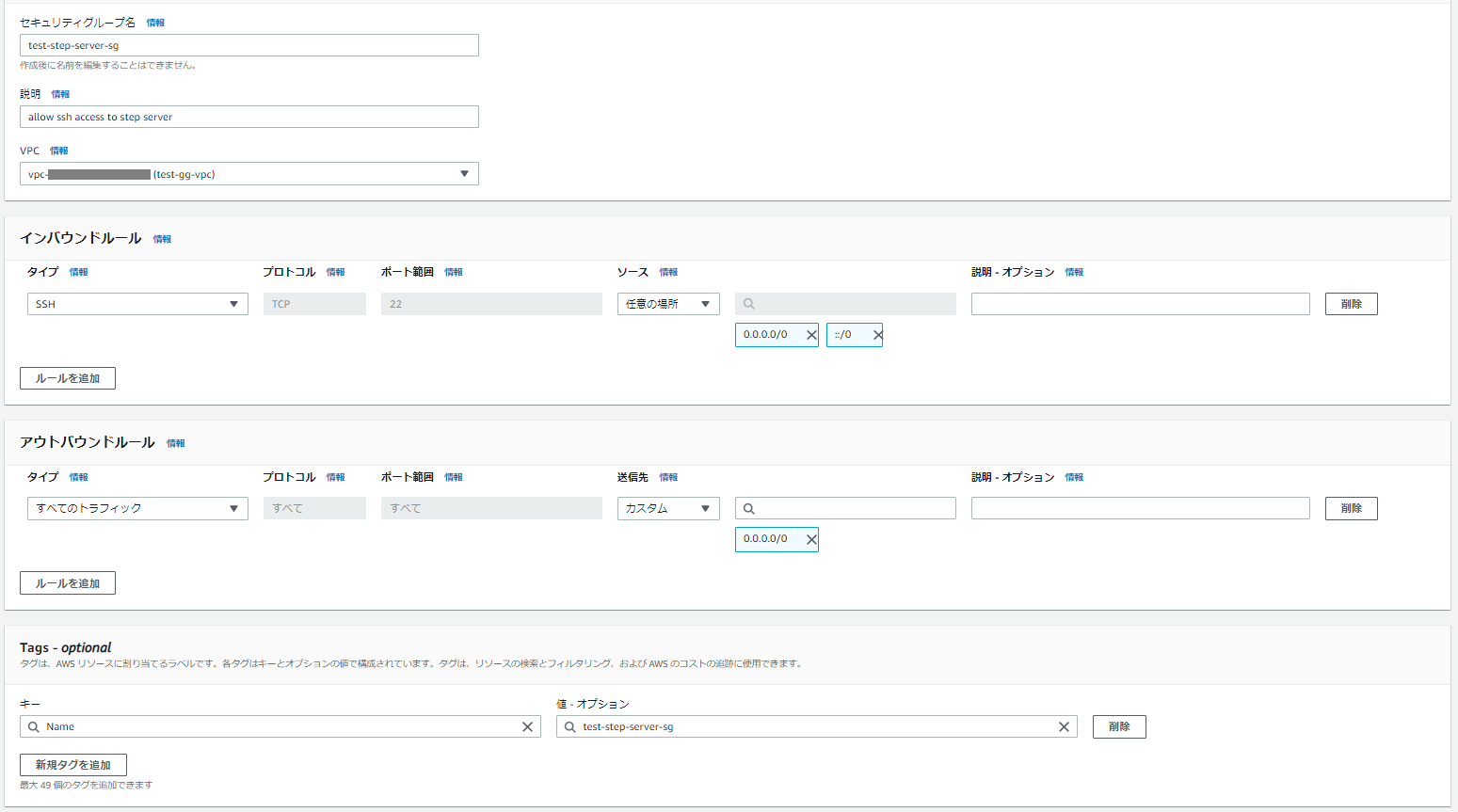This screenshot has width=1458, height=812.
Task: Open the 情報 link beside インバウンドルール heading
Action: pyautogui.click(x=162, y=239)
